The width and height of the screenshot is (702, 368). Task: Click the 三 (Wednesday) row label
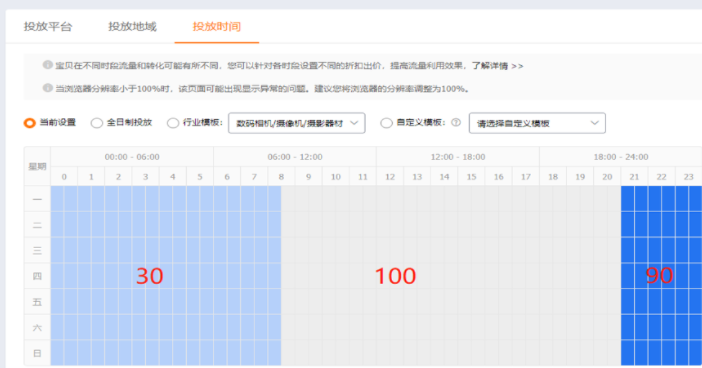(37, 250)
